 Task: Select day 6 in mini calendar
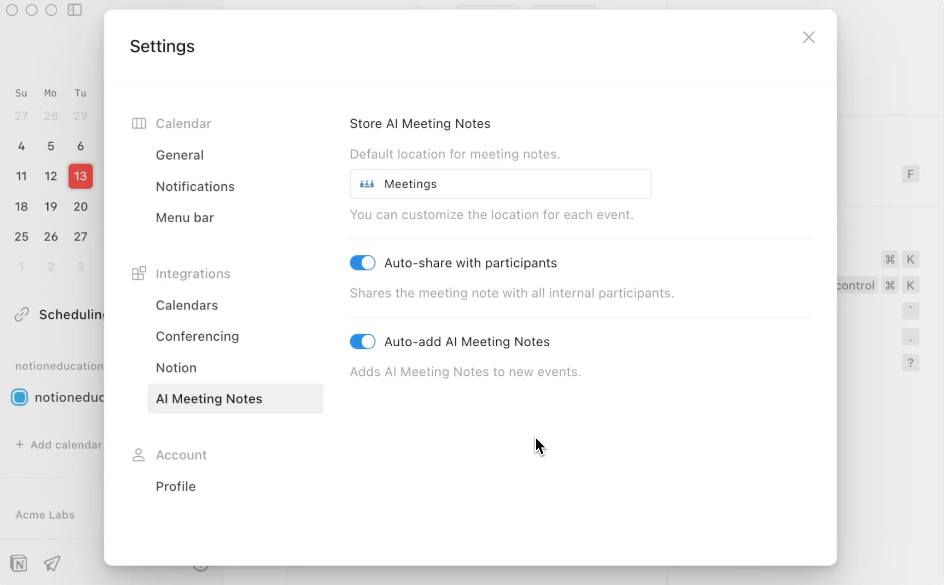[x=81, y=146]
